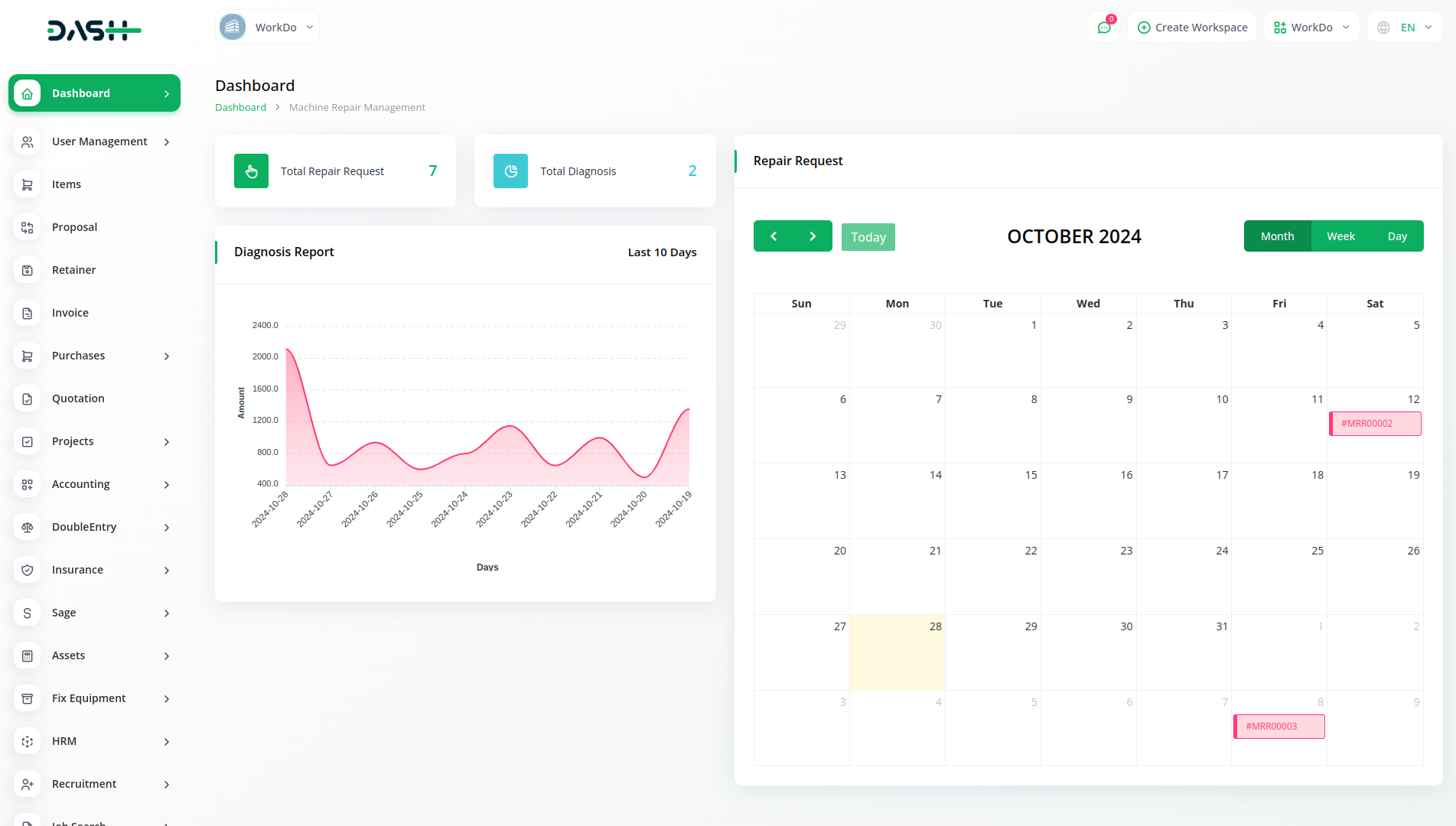Advance calendar to next month

(x=813, y=236)
